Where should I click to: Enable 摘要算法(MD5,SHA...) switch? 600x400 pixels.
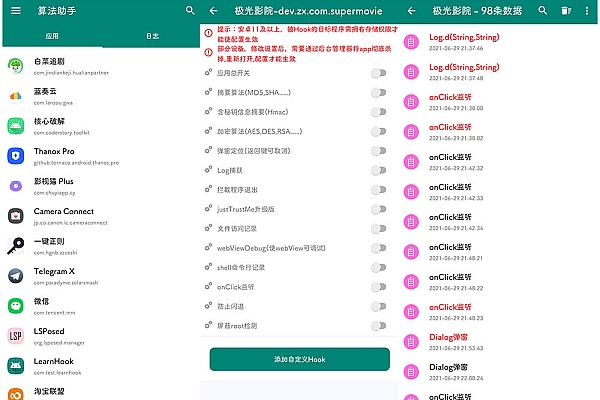tap(379, 92)
